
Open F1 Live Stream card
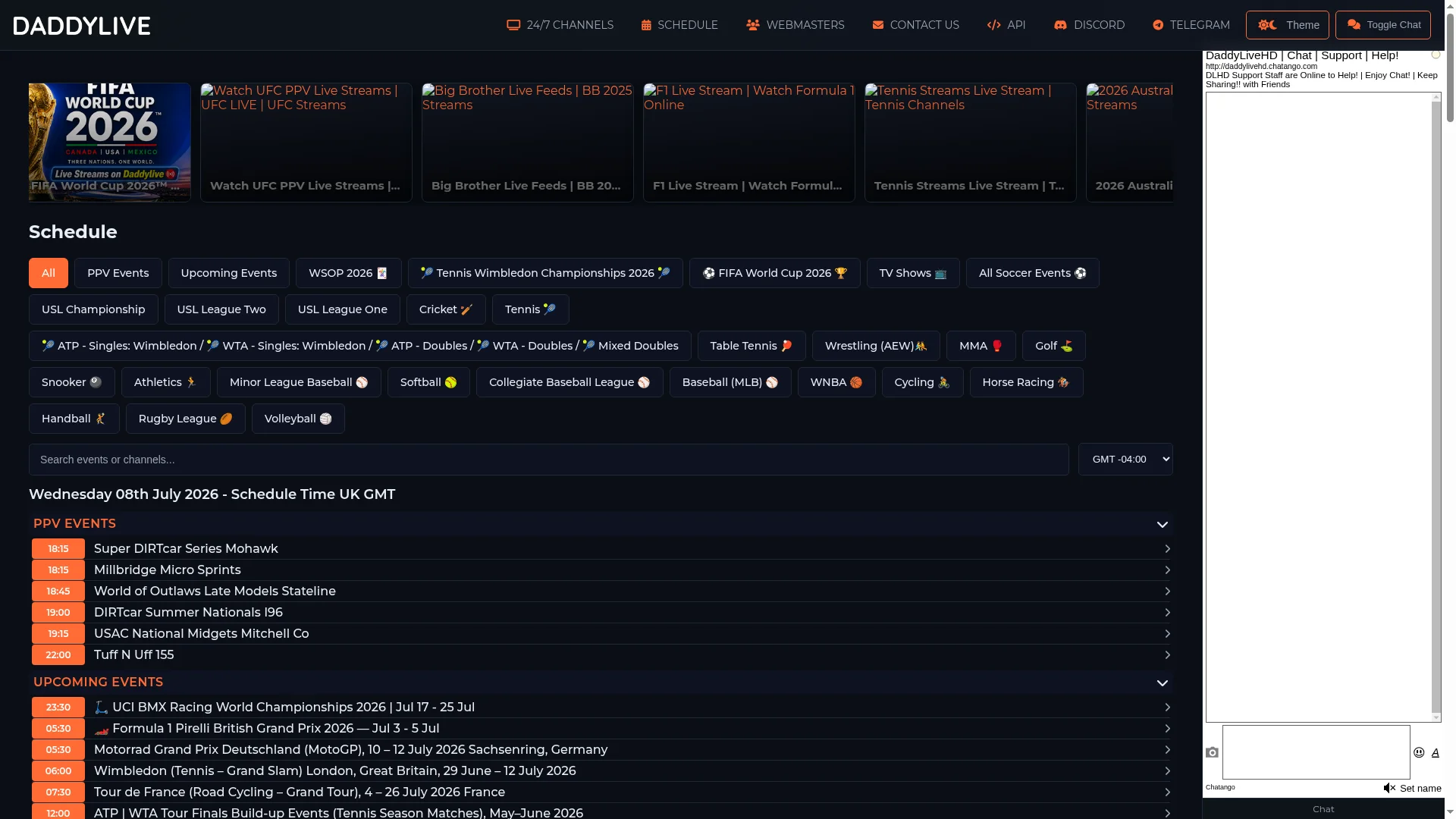(x=749, y=143)
